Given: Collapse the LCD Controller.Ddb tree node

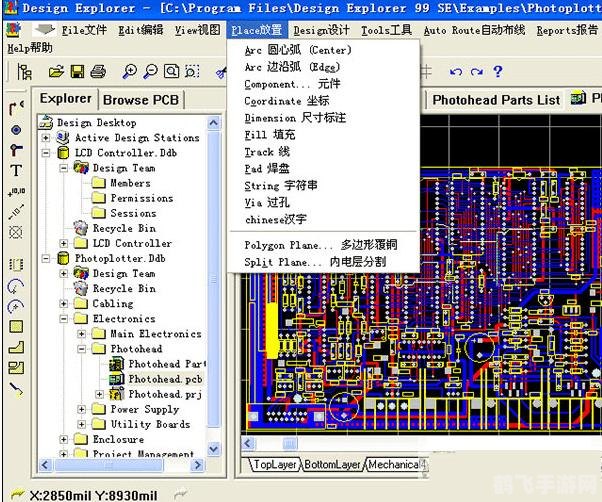Looking at the screenshot, I should tap(47, 153).
